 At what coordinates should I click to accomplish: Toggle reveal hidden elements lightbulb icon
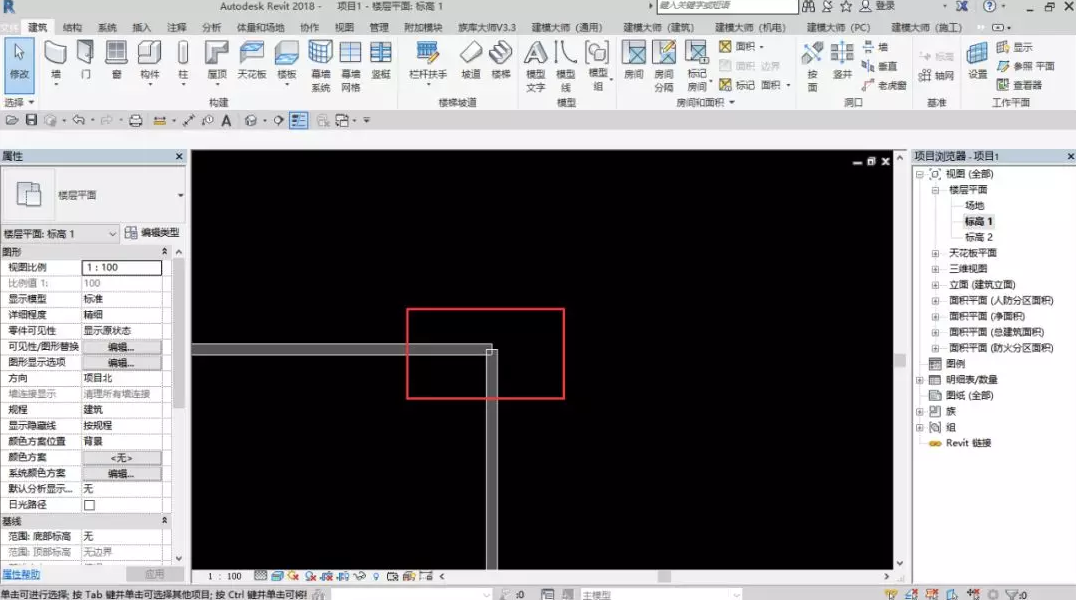[376, 577]
